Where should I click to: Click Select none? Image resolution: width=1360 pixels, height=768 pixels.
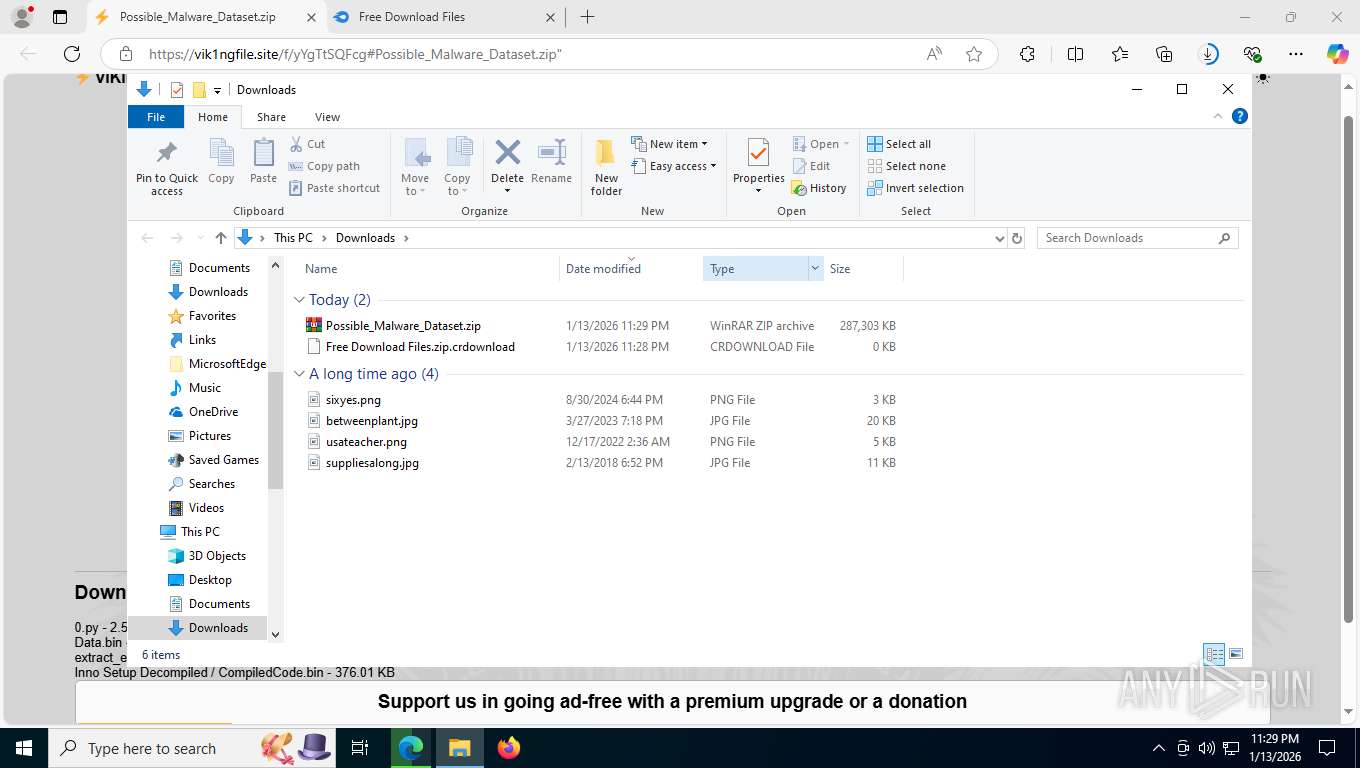pyautogui.click(x=906, y=166)
